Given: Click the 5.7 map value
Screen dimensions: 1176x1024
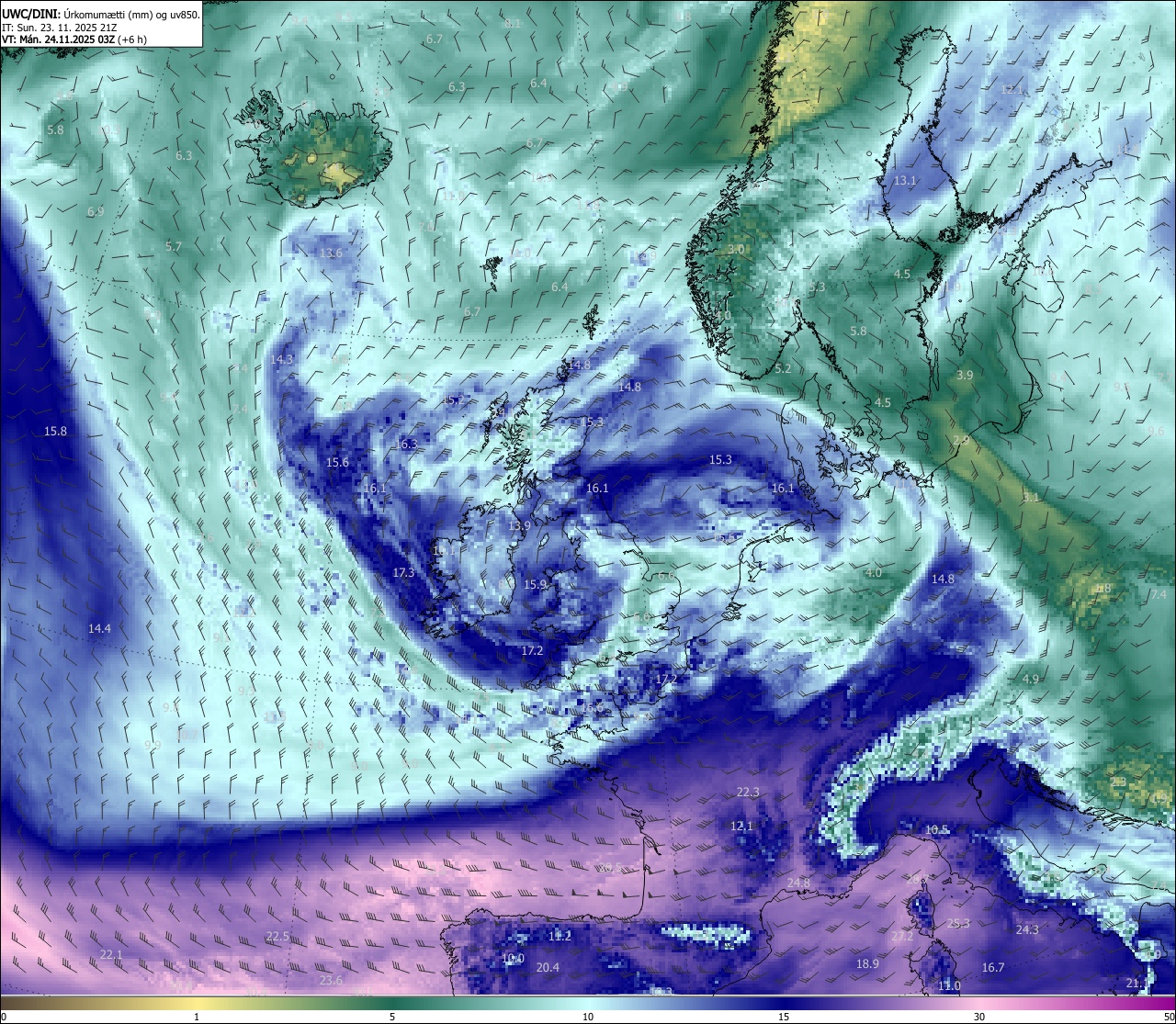Looking at the screenshot, I should 174,246.
